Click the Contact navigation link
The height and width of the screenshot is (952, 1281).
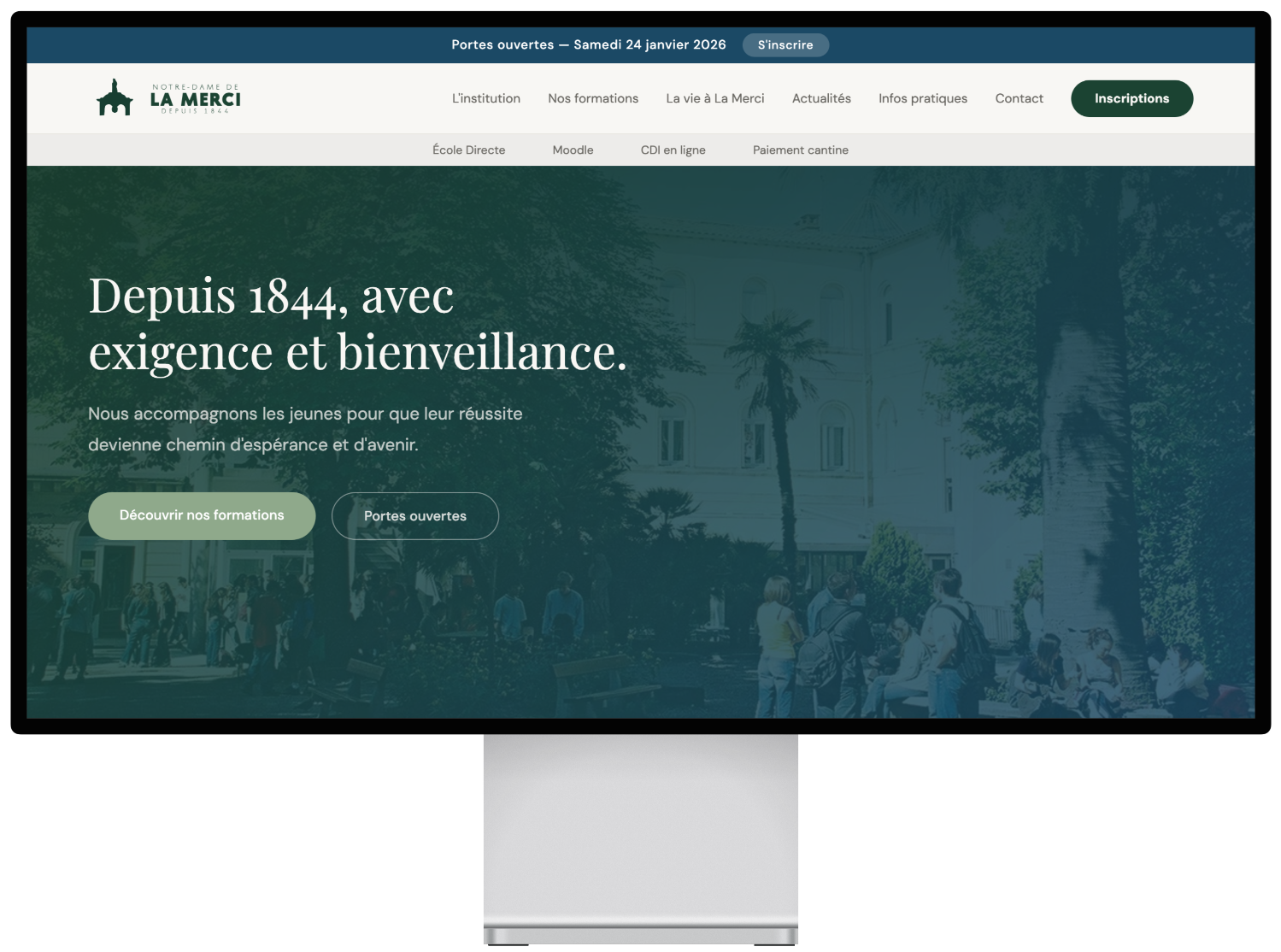pos(1019,98)
